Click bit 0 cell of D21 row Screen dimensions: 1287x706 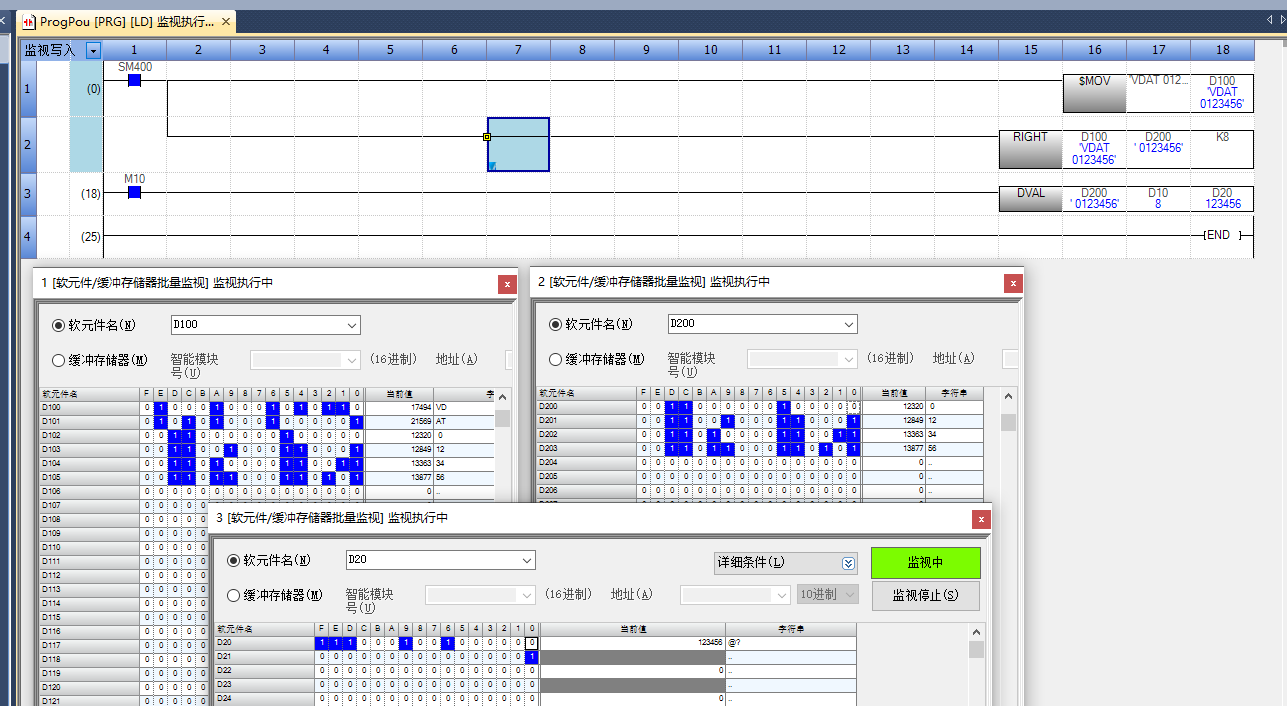coord(532,656)
